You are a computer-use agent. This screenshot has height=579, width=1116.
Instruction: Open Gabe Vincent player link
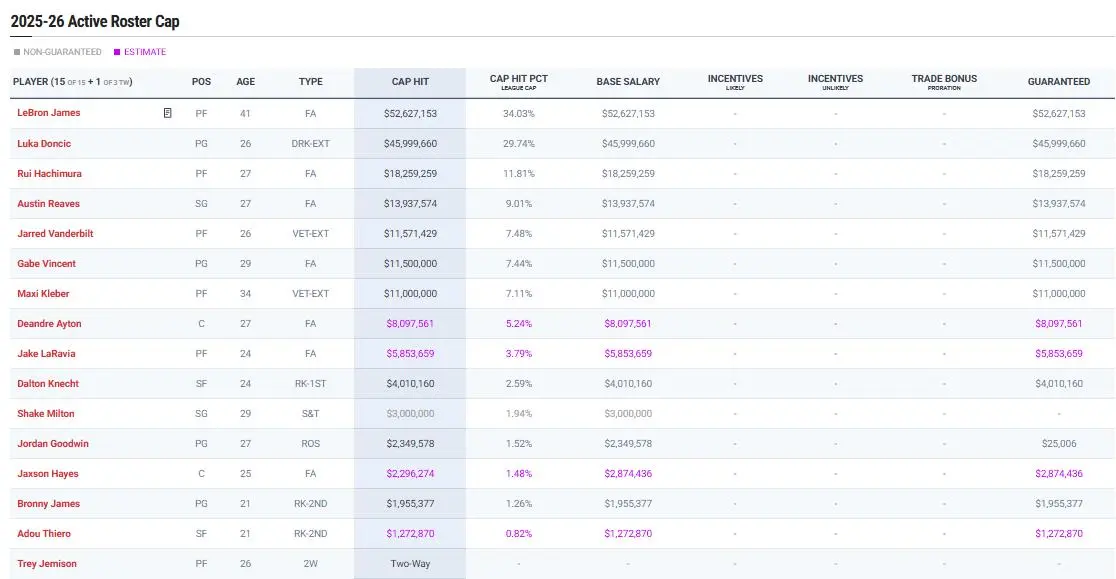(46, 263)
